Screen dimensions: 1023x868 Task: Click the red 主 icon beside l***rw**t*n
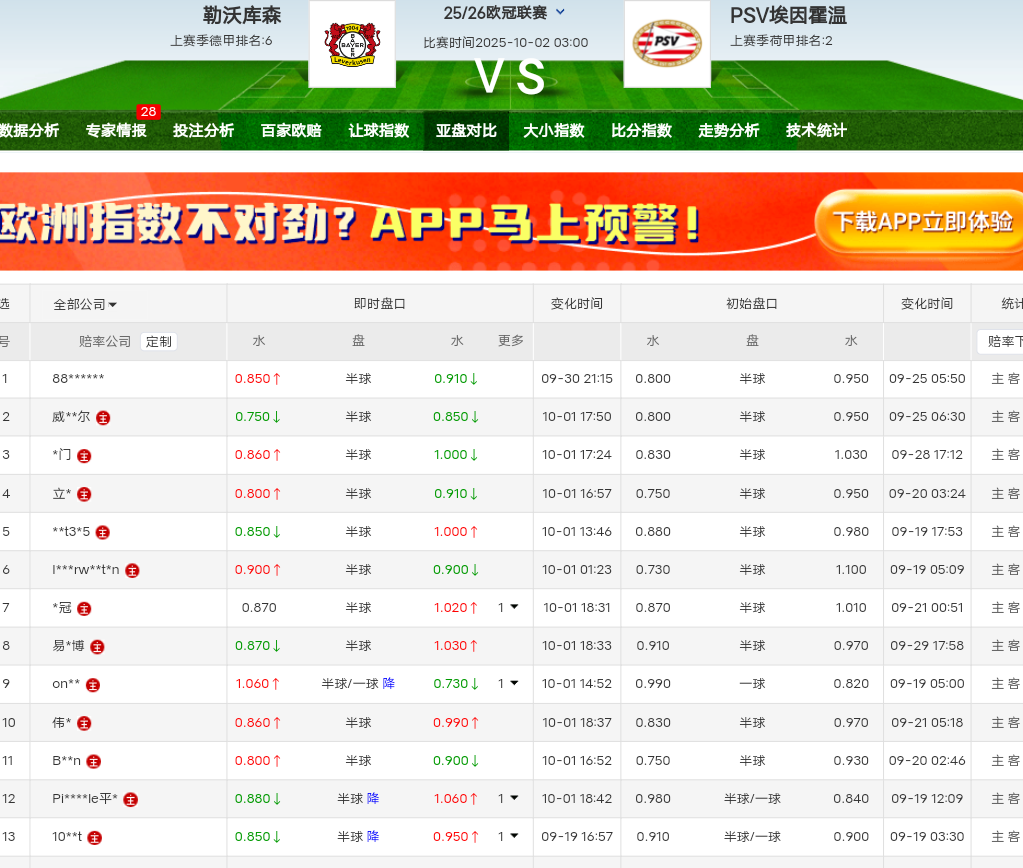(132, 570)
